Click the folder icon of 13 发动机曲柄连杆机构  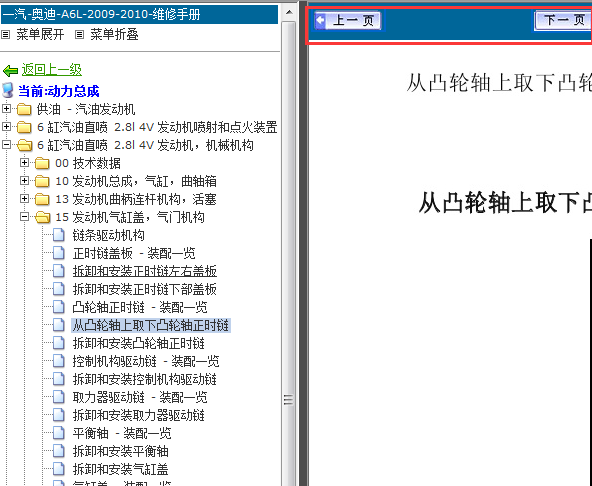(x=42, y=199)
